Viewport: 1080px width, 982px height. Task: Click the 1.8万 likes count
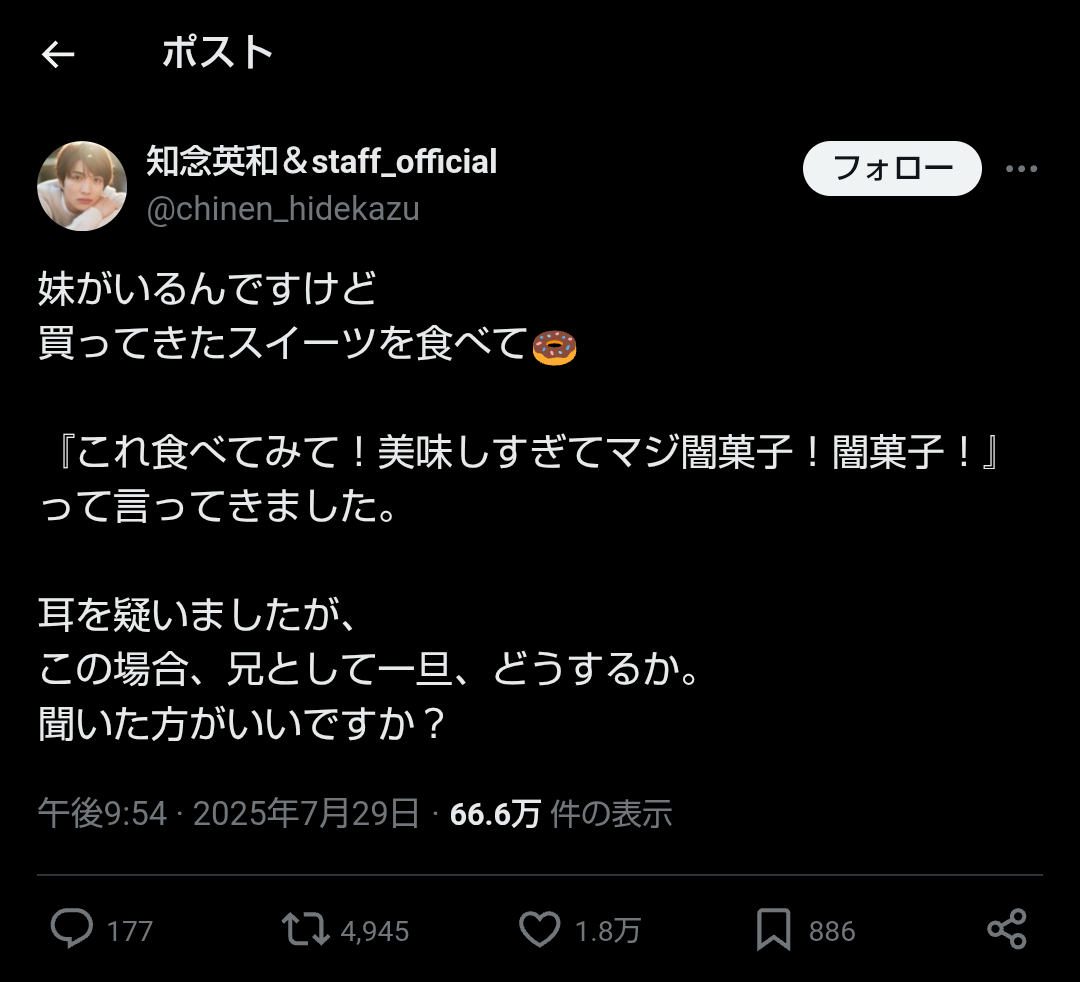point(607,932)
